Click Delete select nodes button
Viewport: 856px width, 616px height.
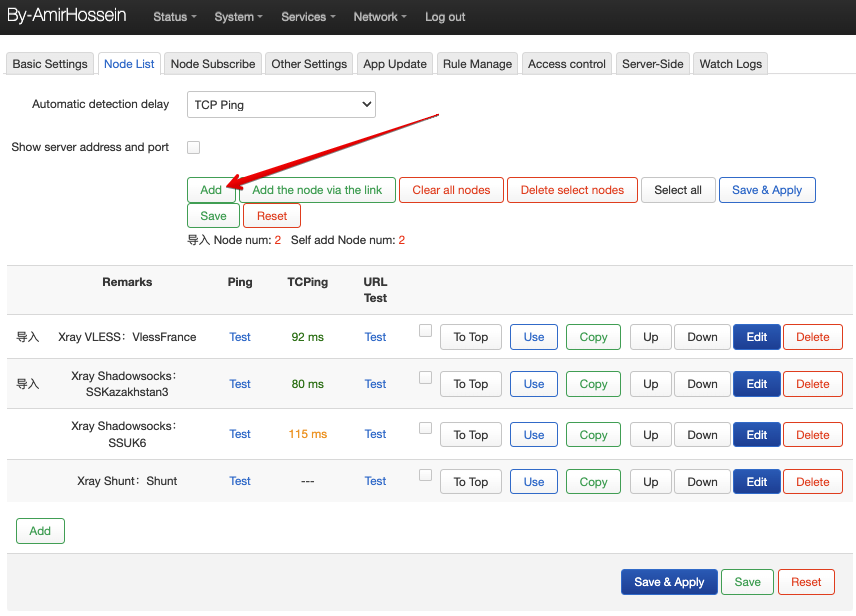tap(572, 190)
